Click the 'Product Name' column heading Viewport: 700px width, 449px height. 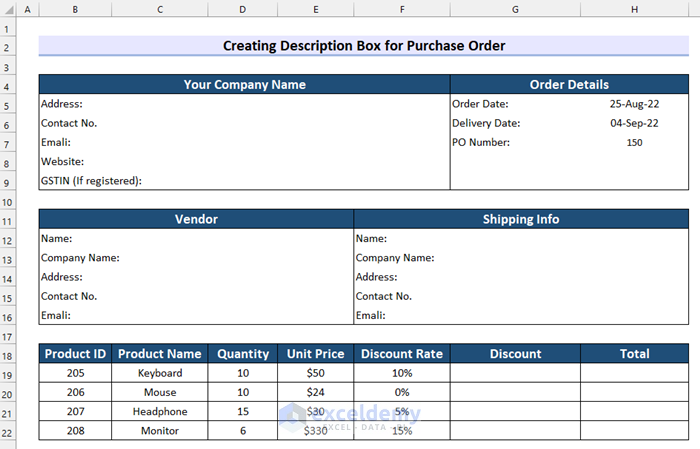click(160, 353)
